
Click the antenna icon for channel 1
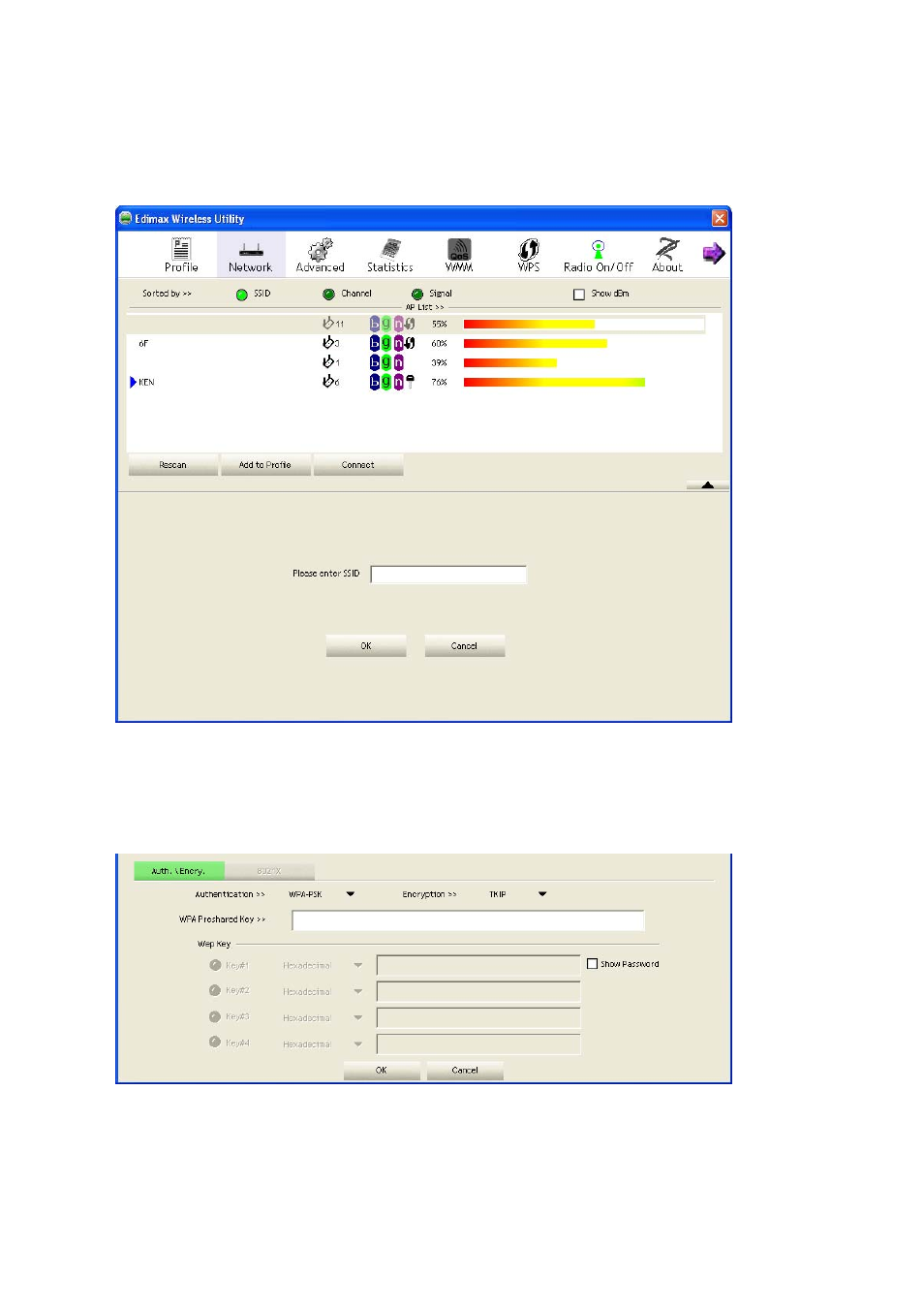[x=328, y=361]
